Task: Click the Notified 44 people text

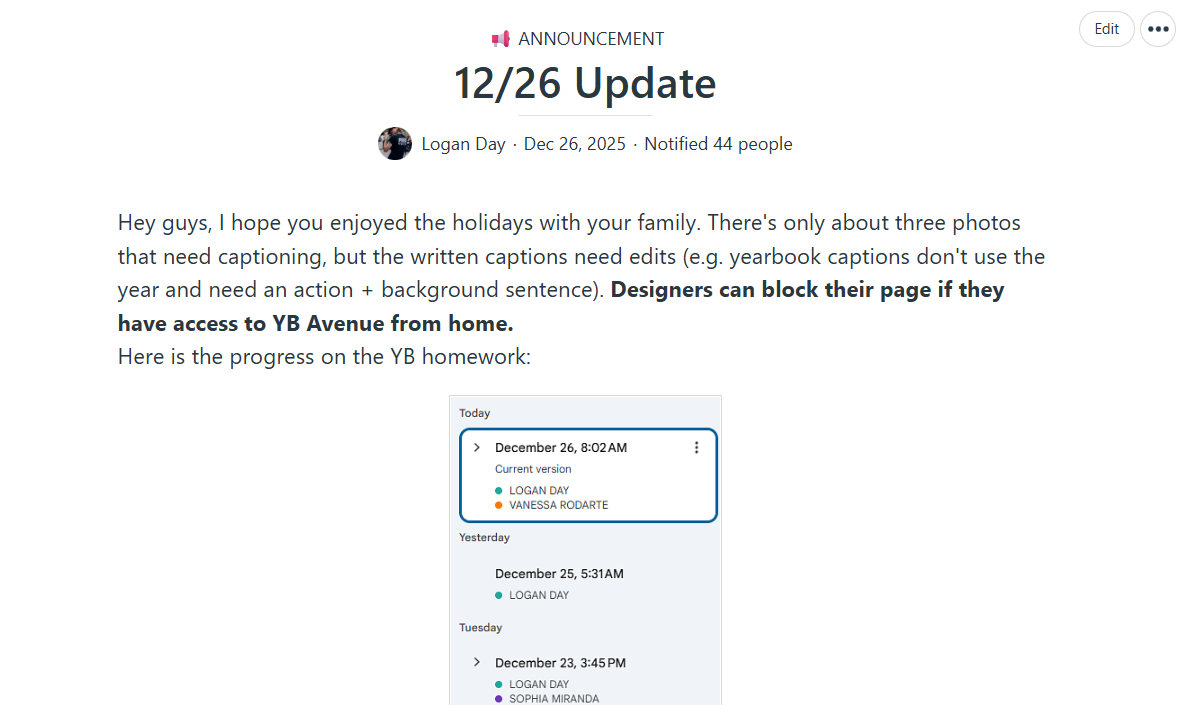Action: click(x=718, y=144)
